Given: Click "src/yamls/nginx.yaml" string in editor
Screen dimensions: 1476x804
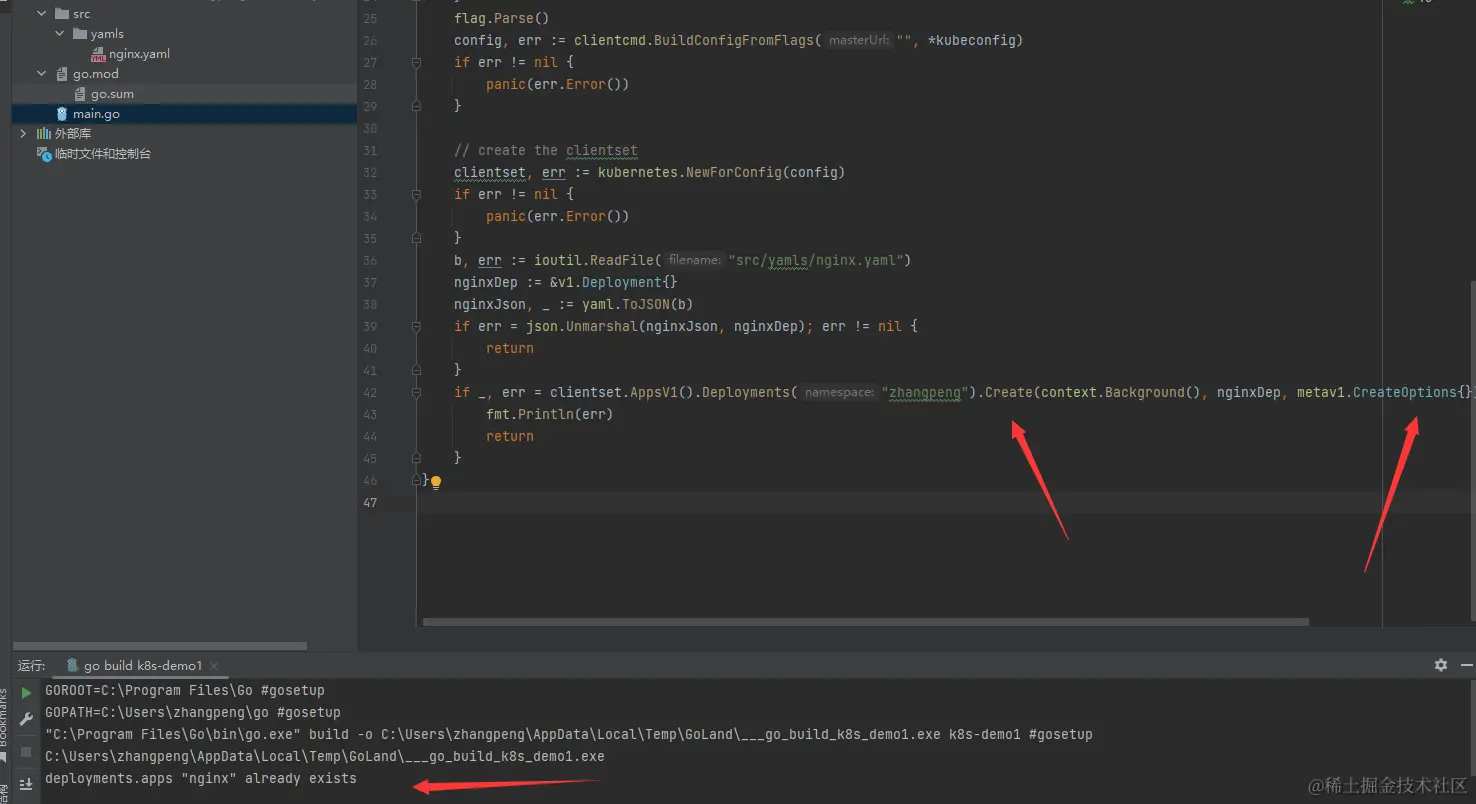Looking at the screenshot, I should [x=816, y=261].
